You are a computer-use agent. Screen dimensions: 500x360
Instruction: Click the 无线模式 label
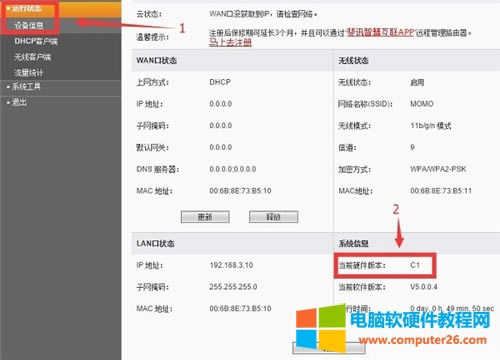pos(355,126)
